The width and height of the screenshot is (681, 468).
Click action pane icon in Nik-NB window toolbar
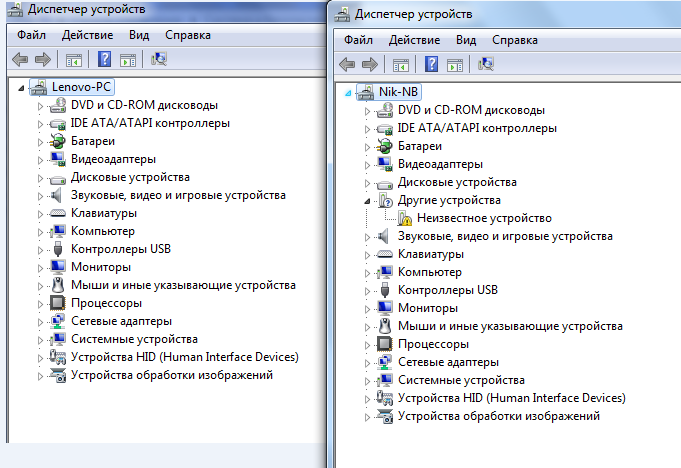pyautogui.click(x=455, y=65)
